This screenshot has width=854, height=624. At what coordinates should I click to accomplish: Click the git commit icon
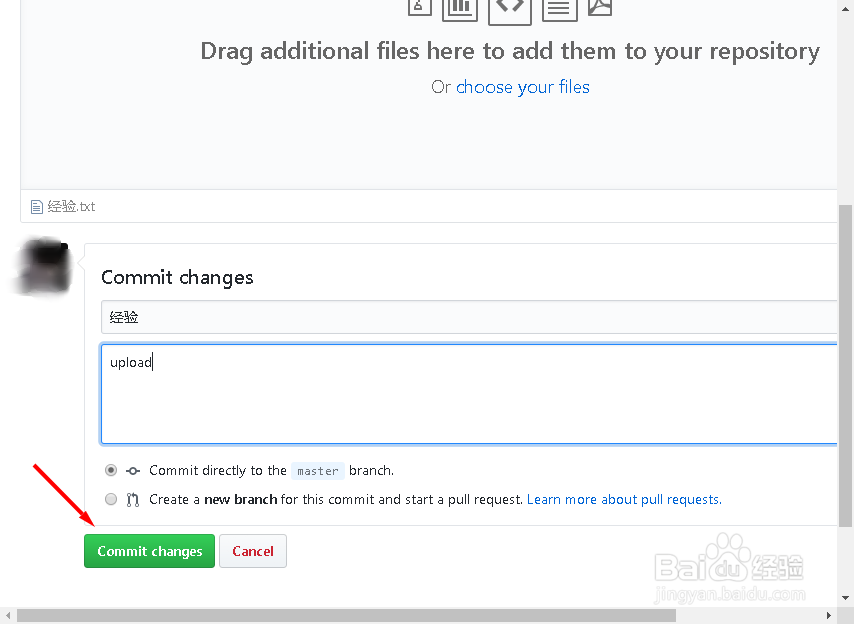coord(133,470)
